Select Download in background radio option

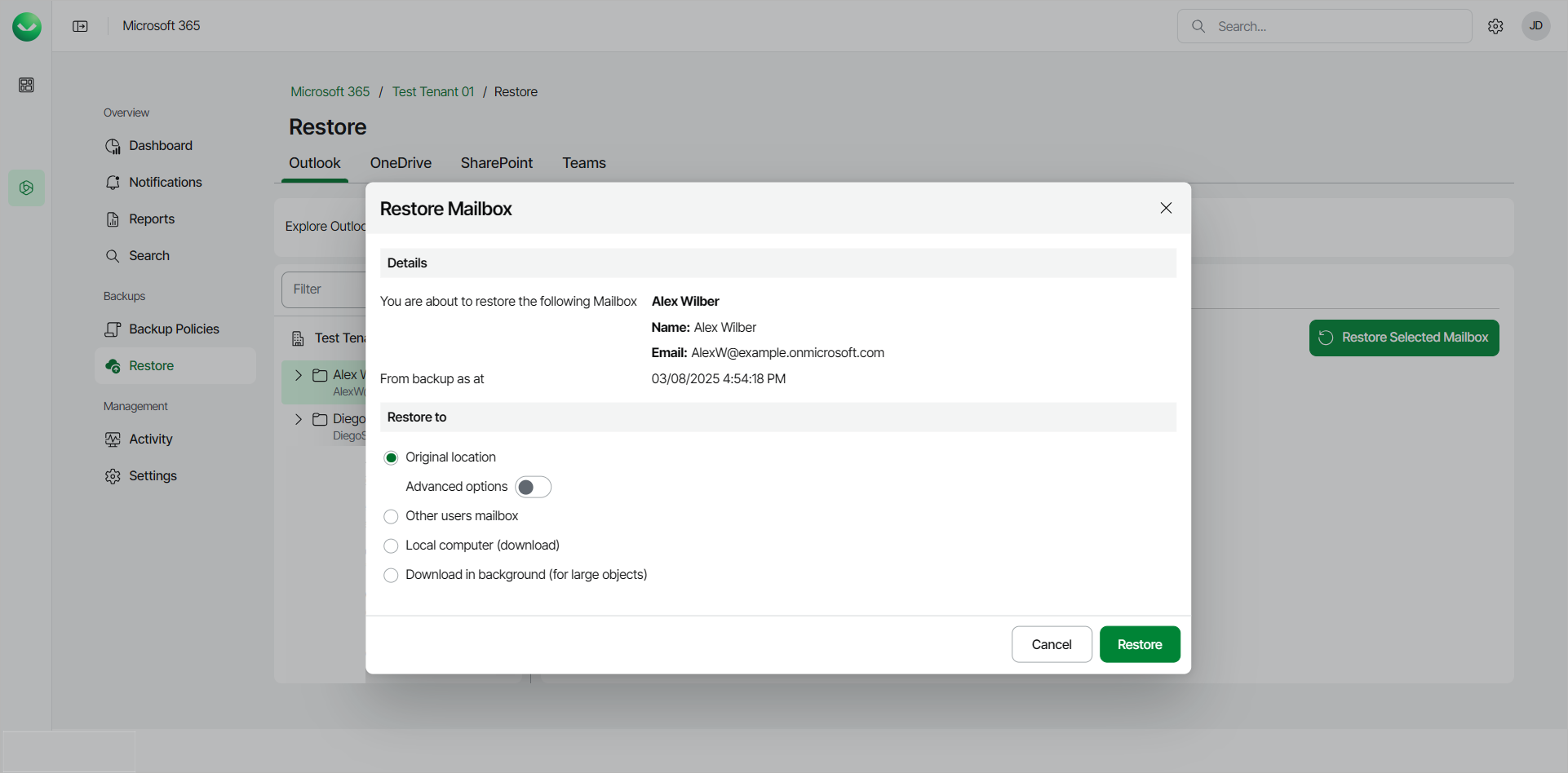pyautogui.click(x=392, y=575)
